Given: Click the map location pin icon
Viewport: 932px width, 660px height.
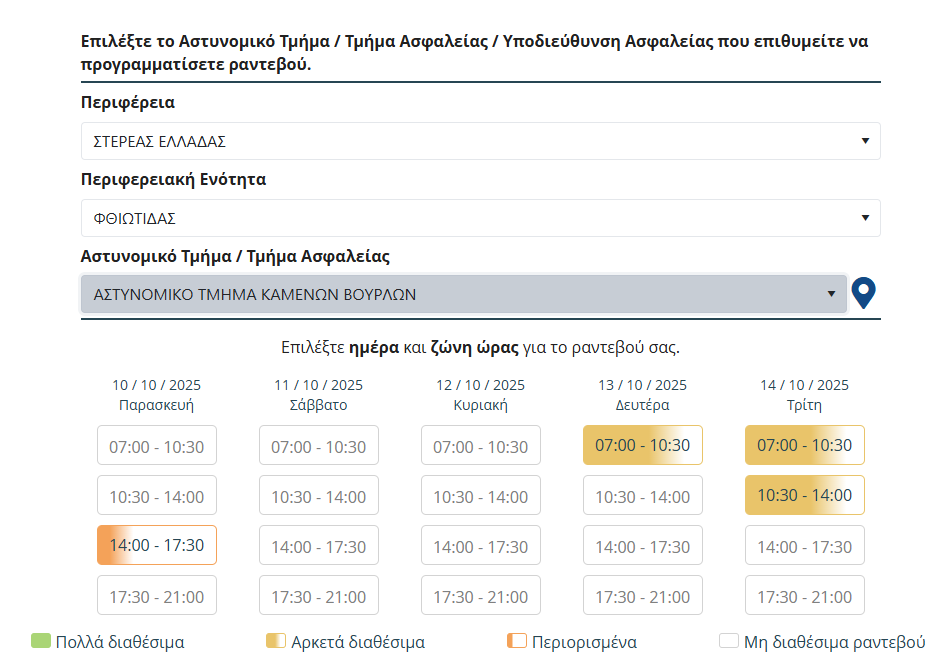Looking at the screenshot, I should tap(863, 293).
